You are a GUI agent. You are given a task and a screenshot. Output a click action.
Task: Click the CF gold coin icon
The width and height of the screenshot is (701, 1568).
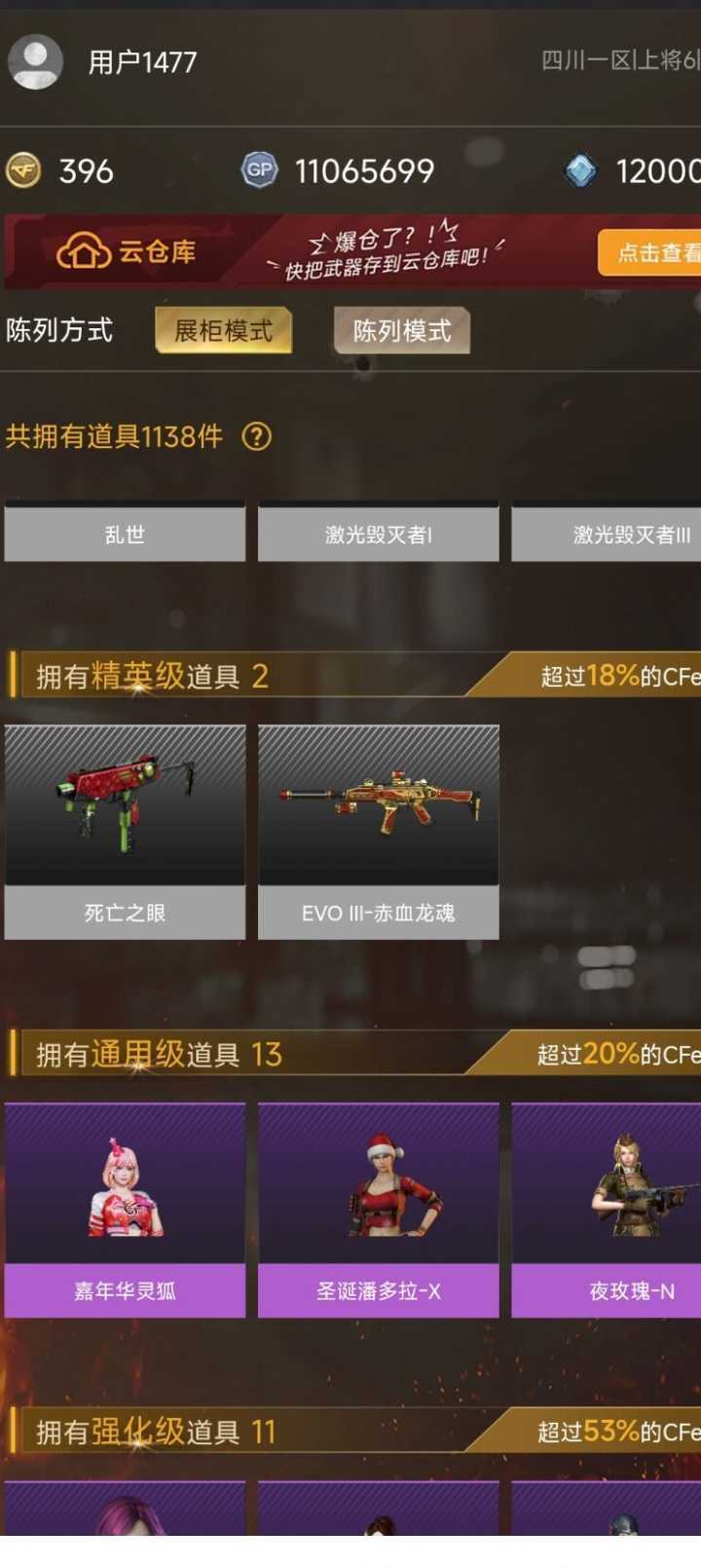[x=24, y=171]
